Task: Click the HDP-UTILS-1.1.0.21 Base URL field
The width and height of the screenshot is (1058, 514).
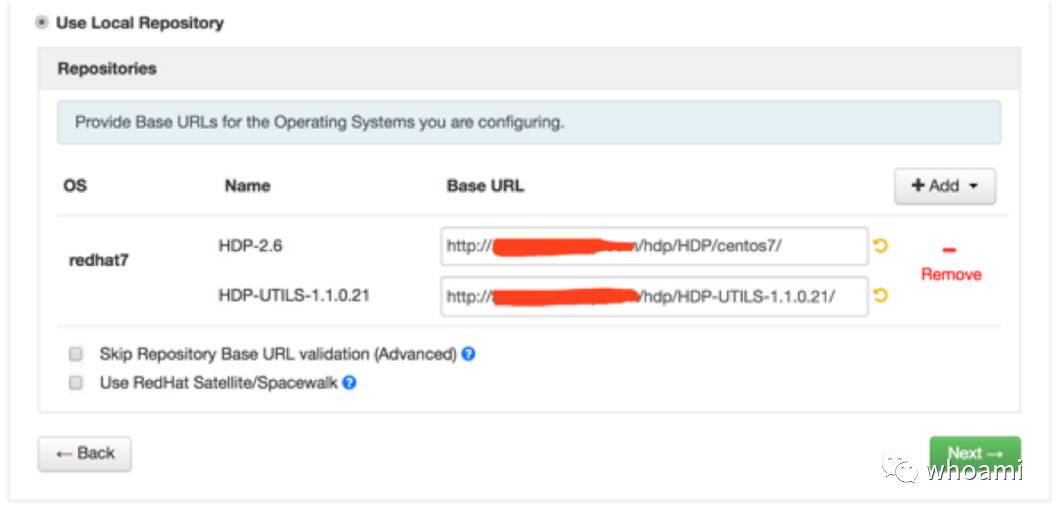Action: (x=654, y=296)
